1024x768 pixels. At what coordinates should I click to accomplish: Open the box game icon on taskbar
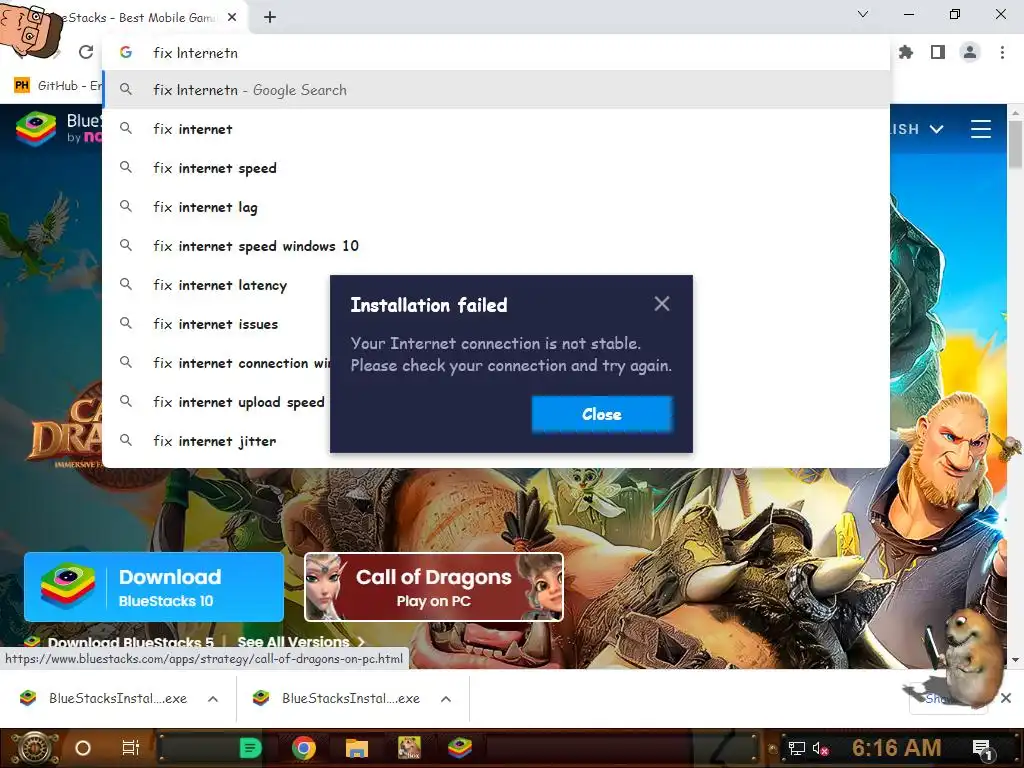click(x=409, y=748)
